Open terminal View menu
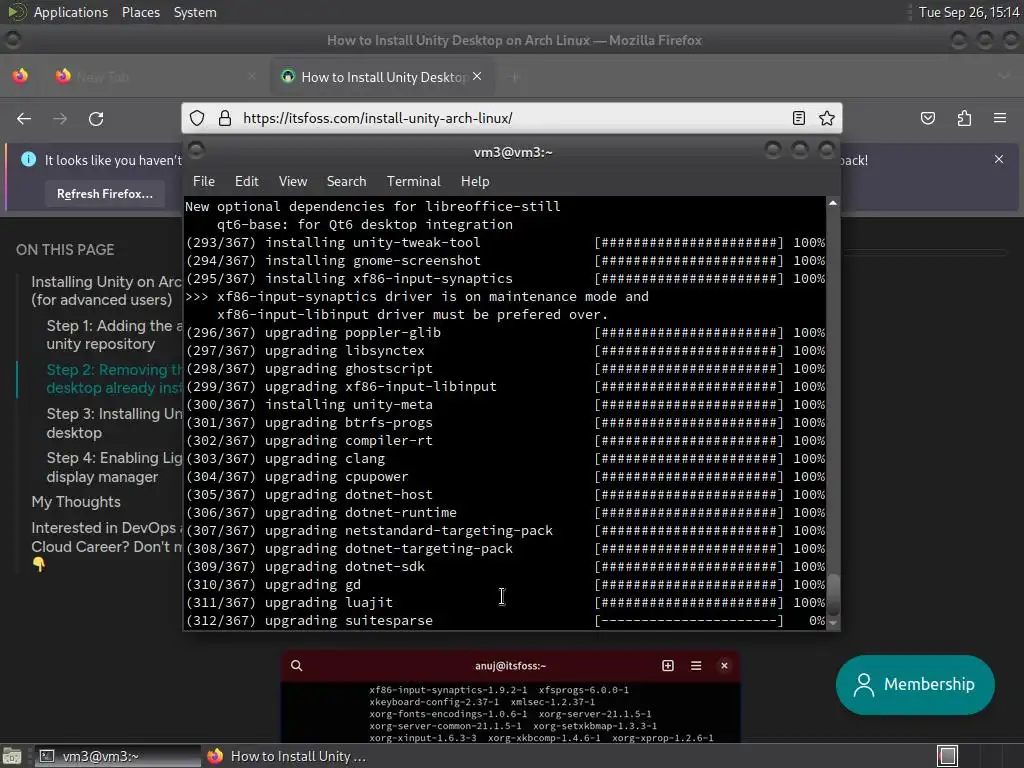The image size is (1024, 768). point(293,182)
